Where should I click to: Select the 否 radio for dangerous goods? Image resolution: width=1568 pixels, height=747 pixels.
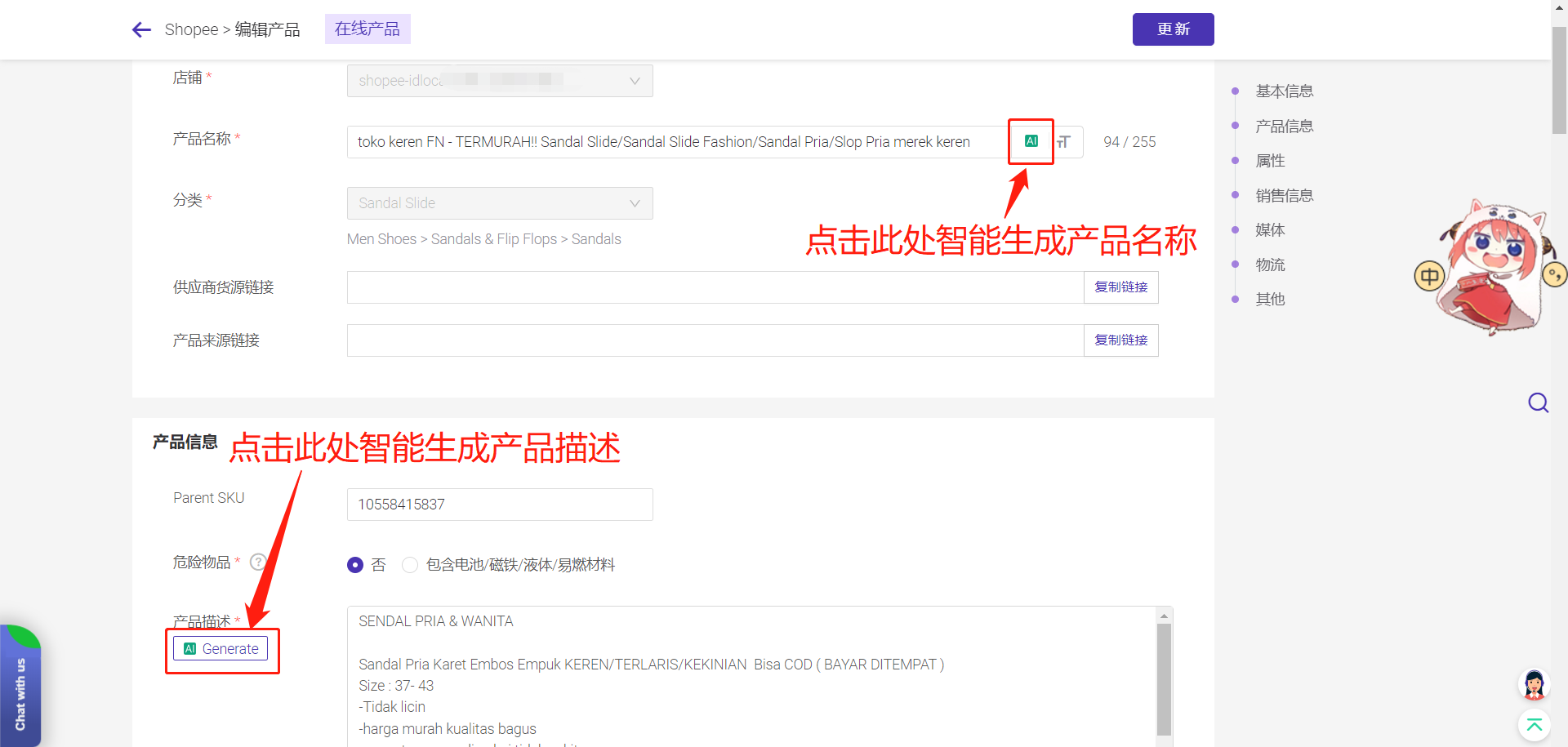[x=355, y=564]
